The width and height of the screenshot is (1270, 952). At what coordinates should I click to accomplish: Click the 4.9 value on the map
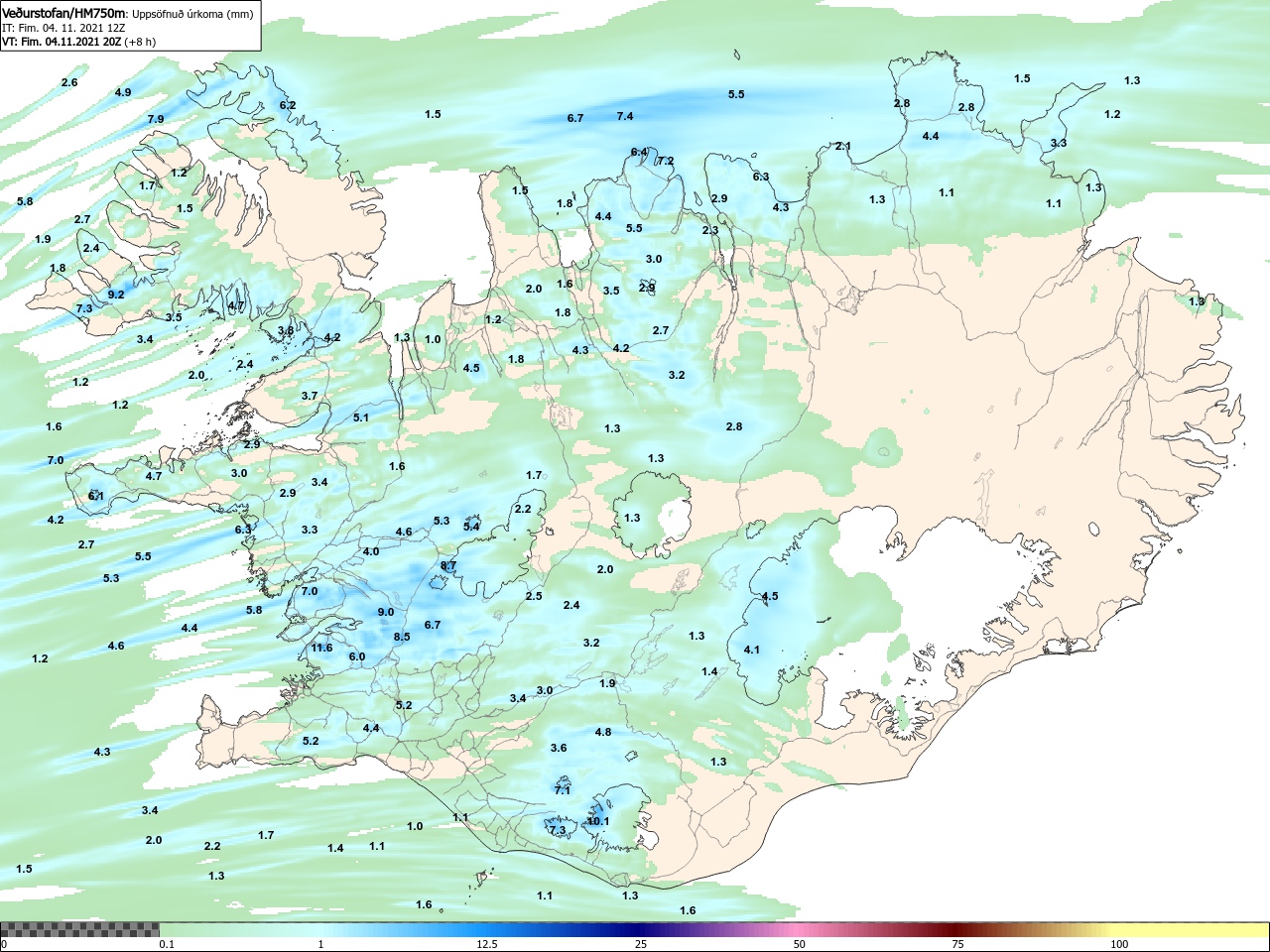(123, 92)
